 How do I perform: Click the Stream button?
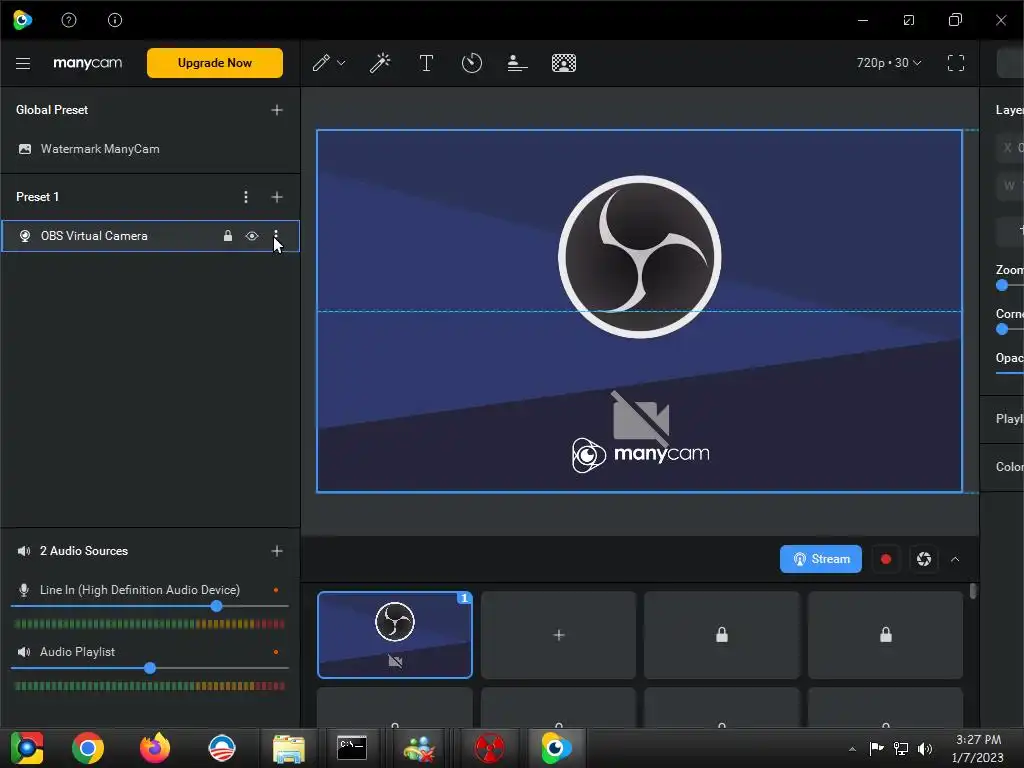pos(820,559)
